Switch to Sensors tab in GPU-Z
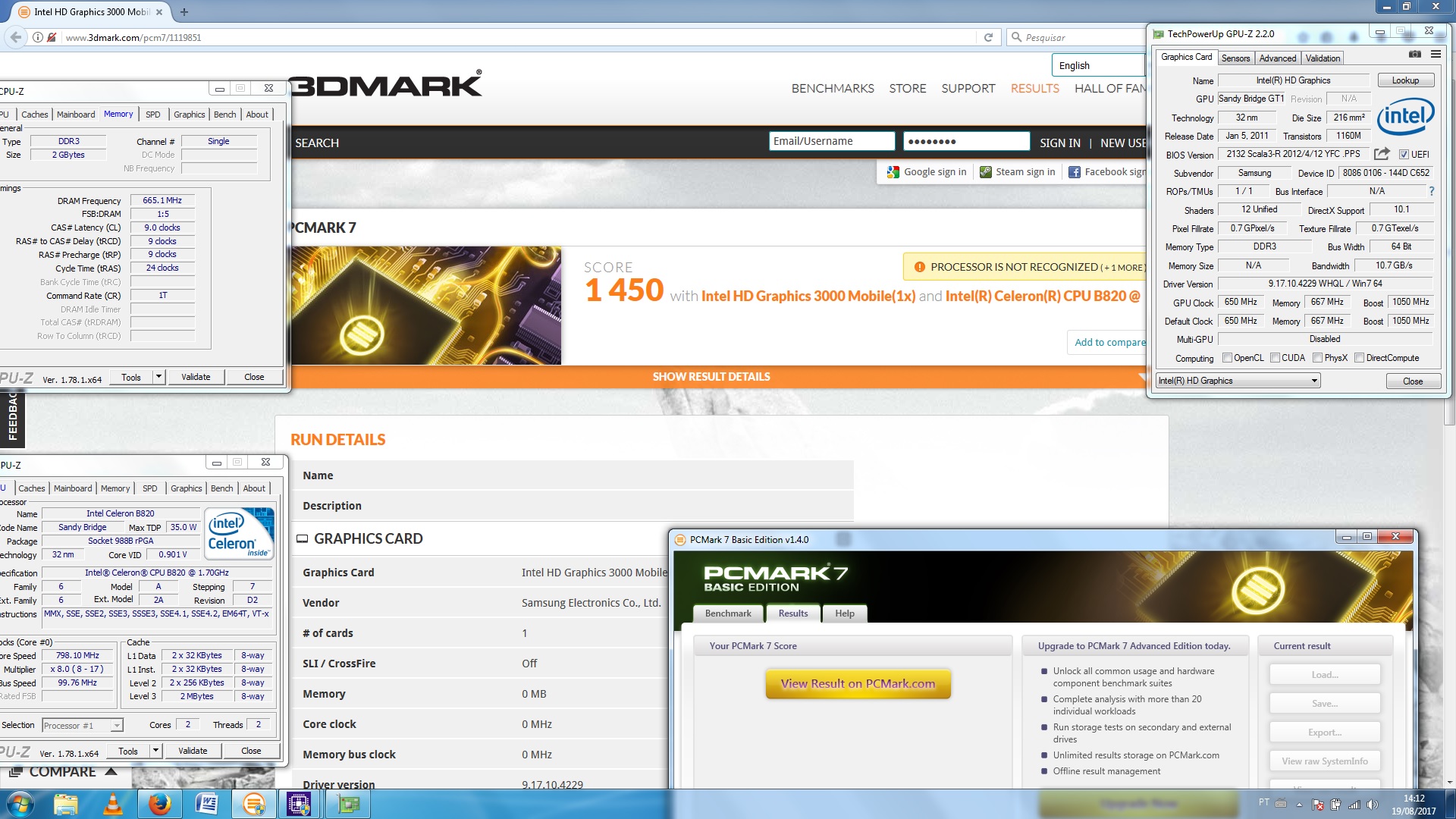 pyautogui.click(x=1235, y=58)
